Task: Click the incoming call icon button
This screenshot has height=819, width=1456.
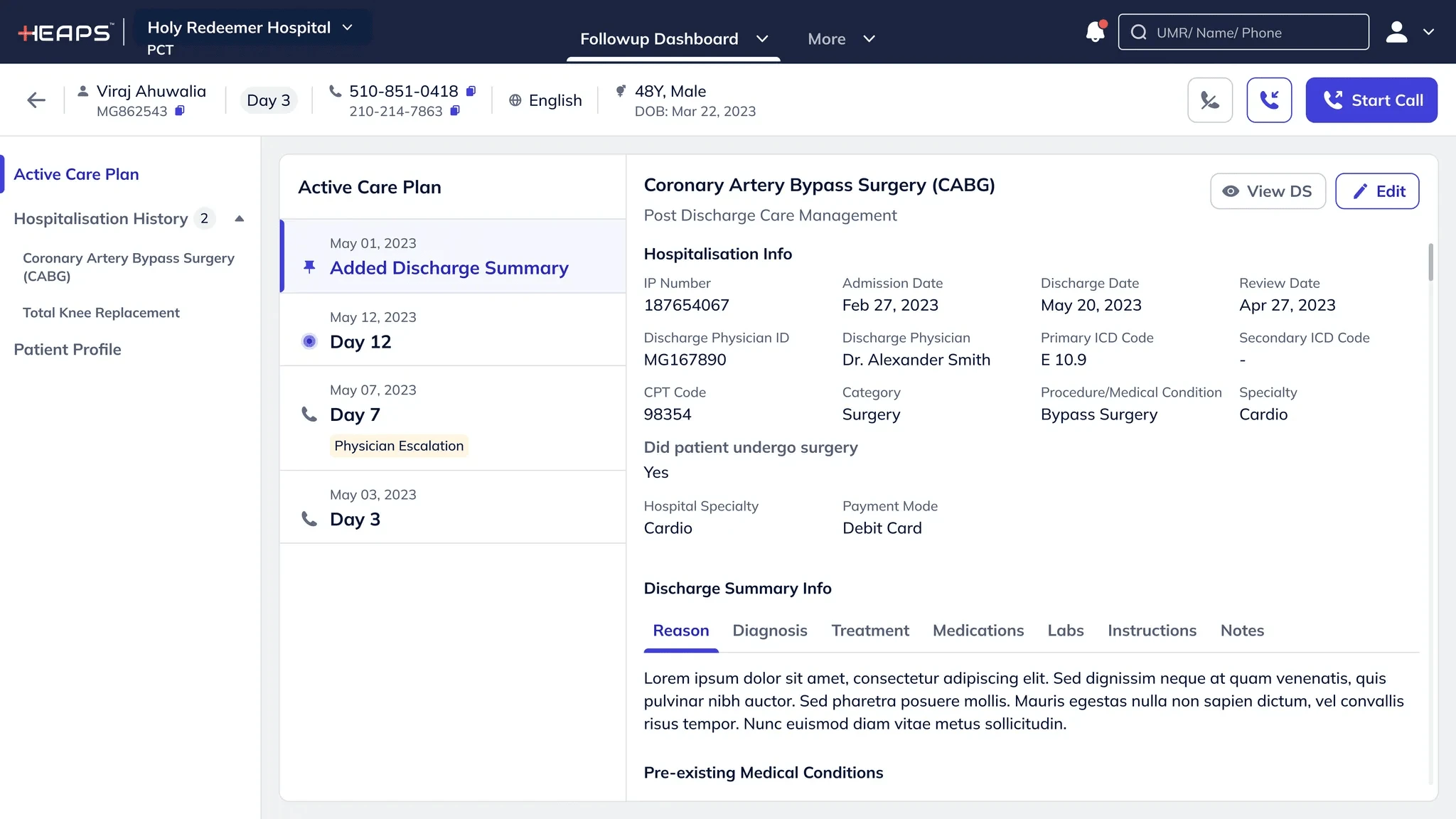Action: click(1268, 100)
